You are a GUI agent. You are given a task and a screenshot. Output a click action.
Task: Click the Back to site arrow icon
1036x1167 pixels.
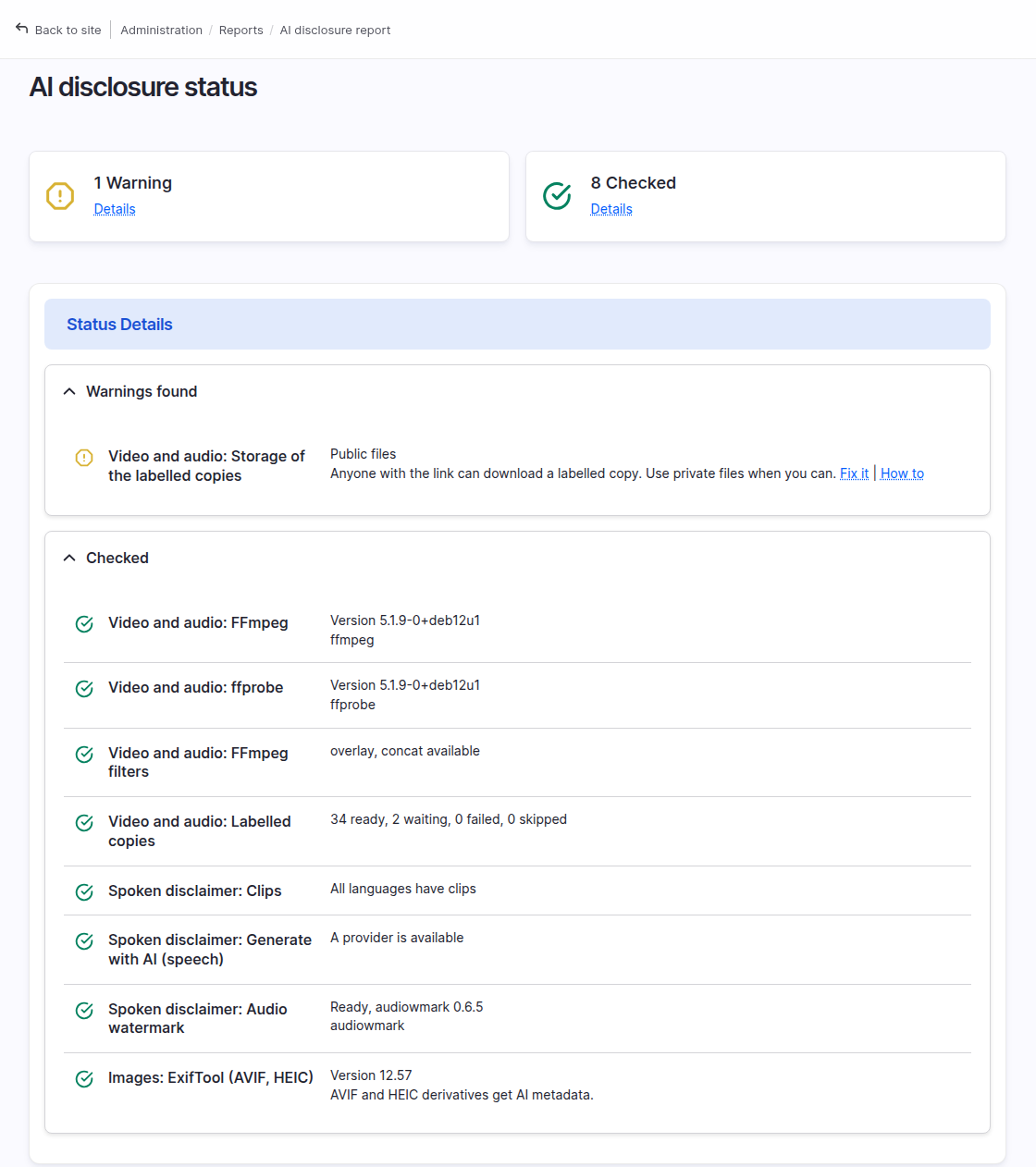point(22,29)
